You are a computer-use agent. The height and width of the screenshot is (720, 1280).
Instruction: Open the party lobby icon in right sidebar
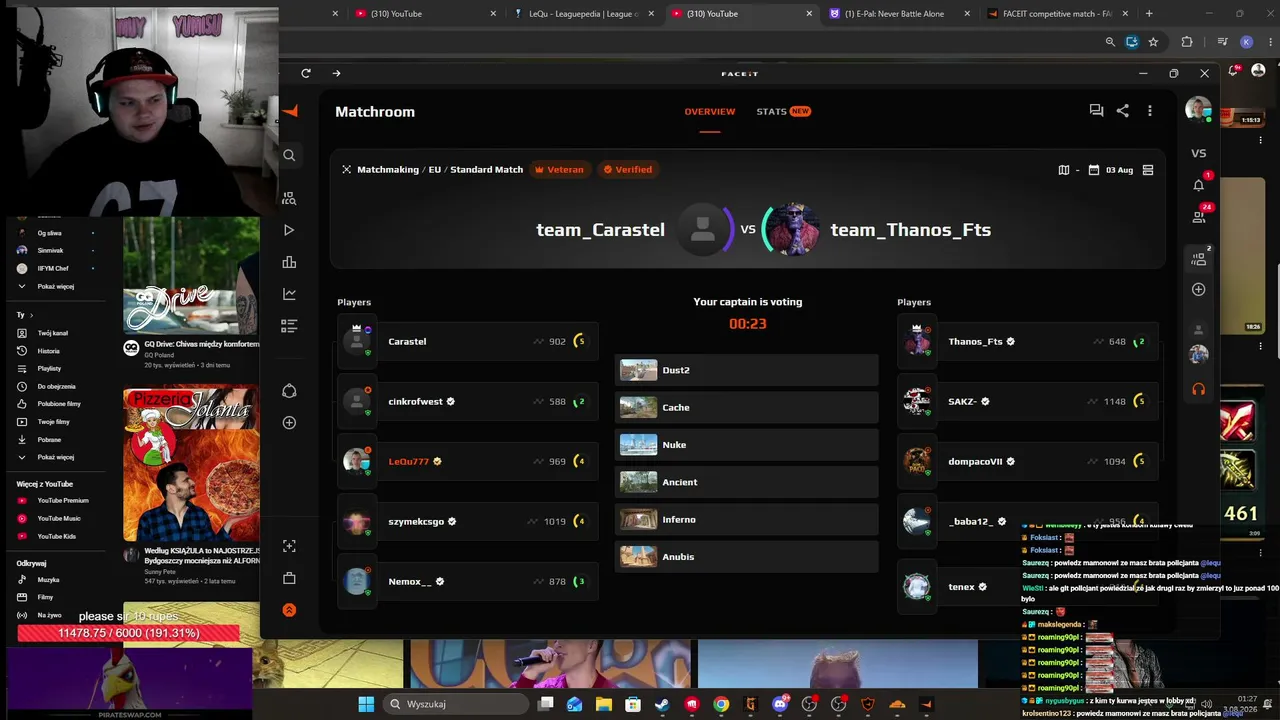tap(1199, 259)
